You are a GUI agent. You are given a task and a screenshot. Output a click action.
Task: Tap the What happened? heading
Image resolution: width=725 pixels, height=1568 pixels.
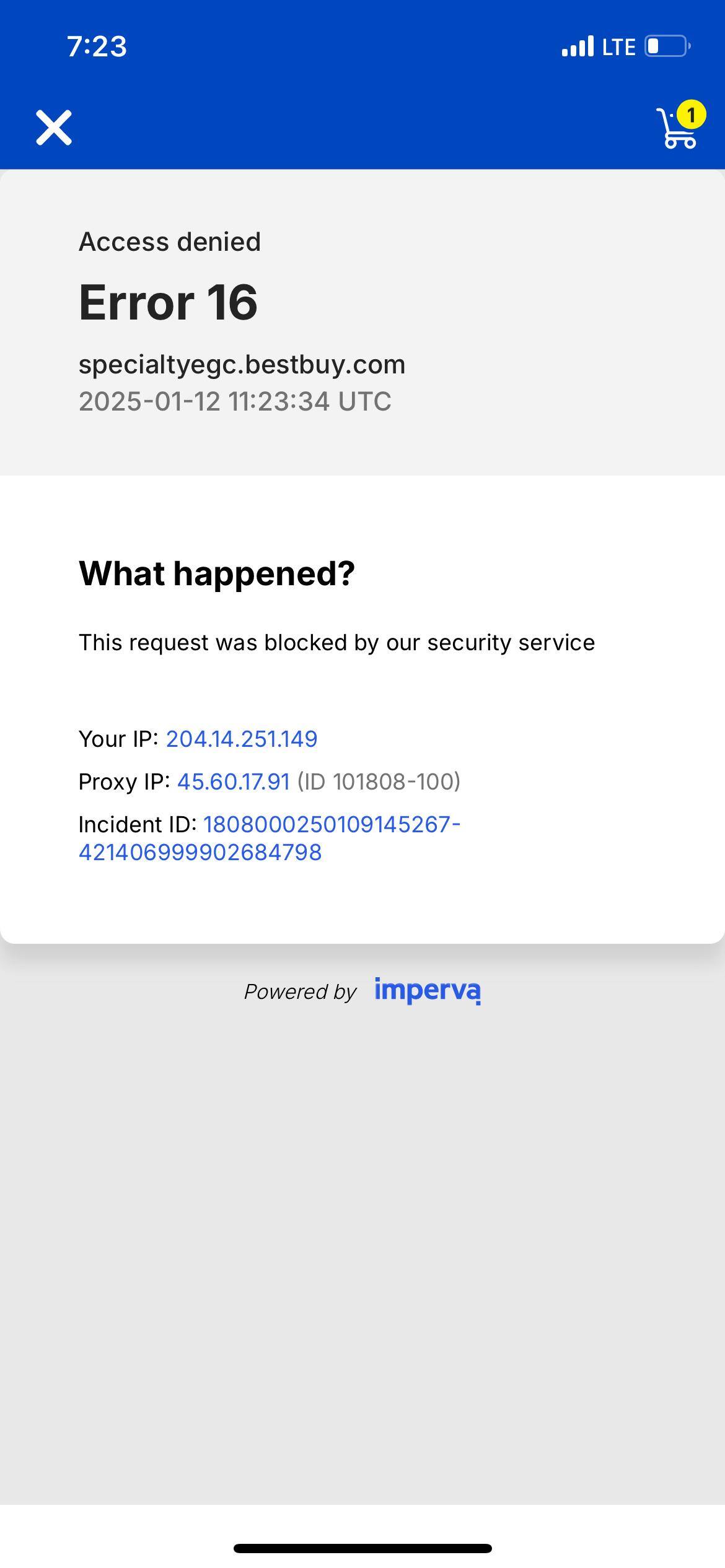pyautogui.click(x=216, y=573)
